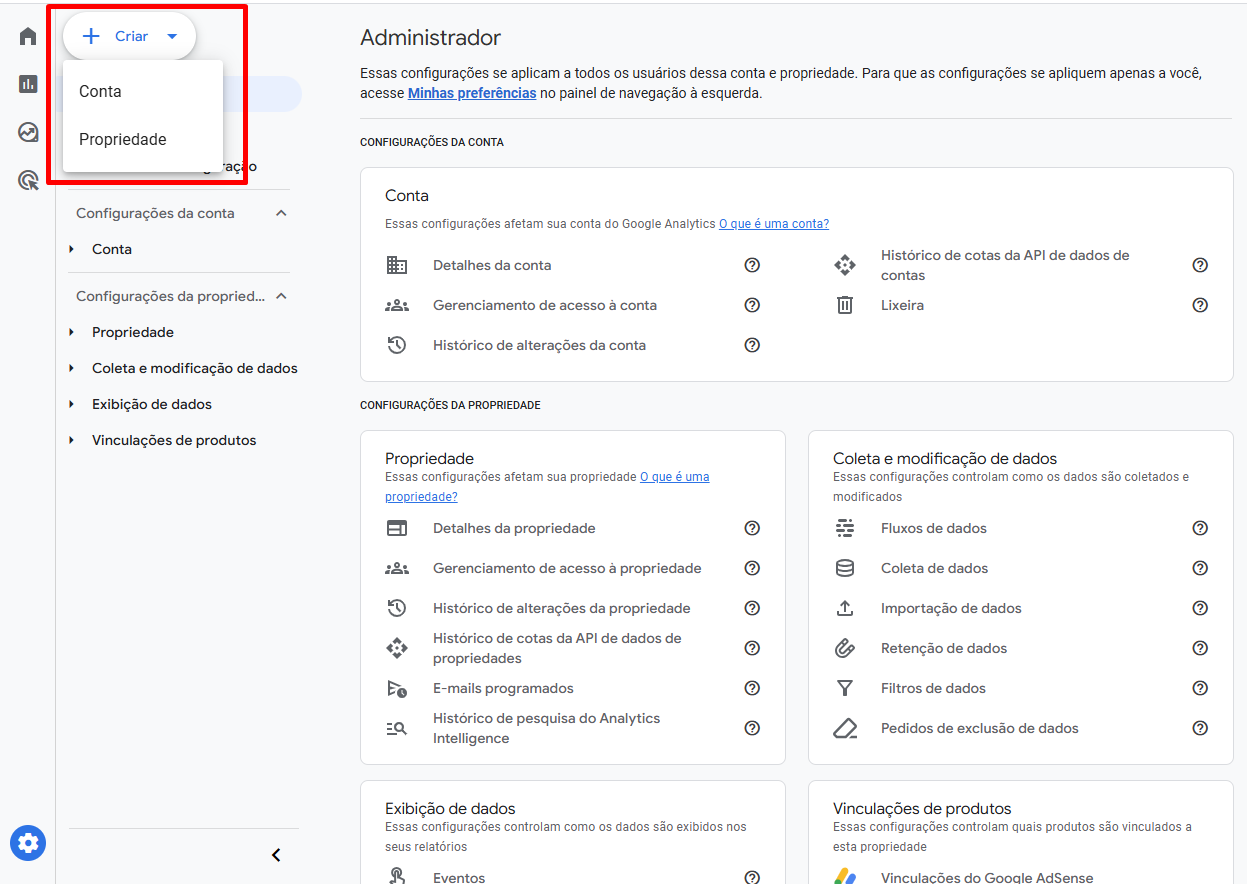The image size is (1247, 884).
Task: Click the Fluxos de dados streams icon
Action: coord(845,528)
